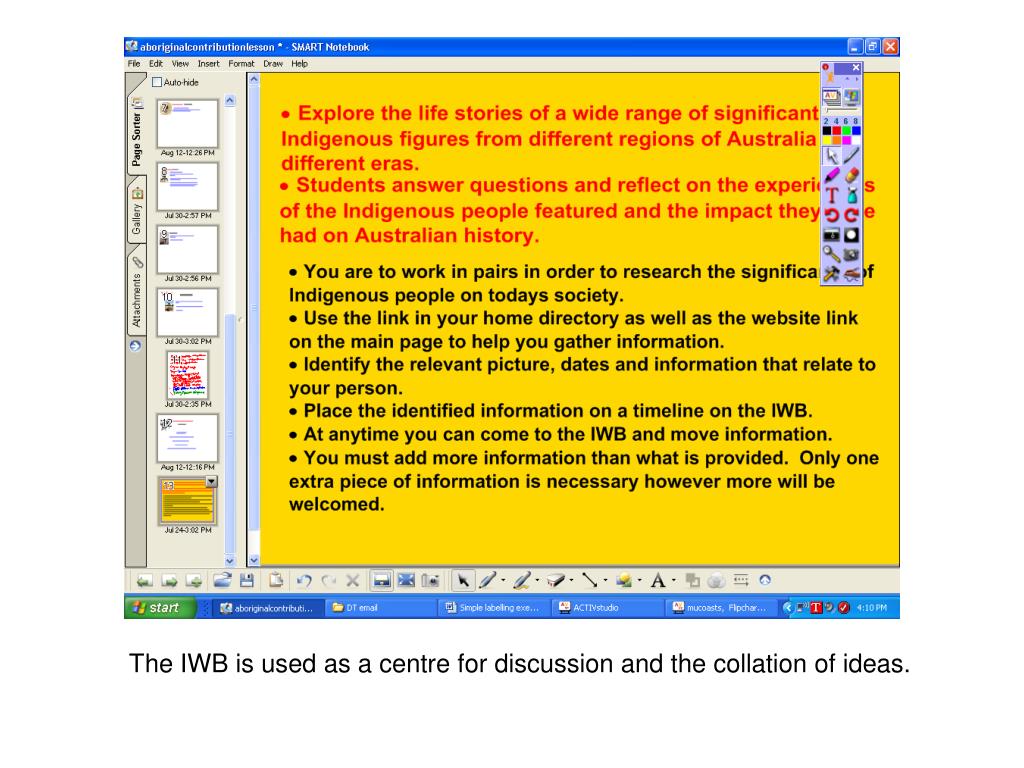Pick green color in floating palette
The height and width of the screenshot is (768, 1024).
click(x=846, y=131)
